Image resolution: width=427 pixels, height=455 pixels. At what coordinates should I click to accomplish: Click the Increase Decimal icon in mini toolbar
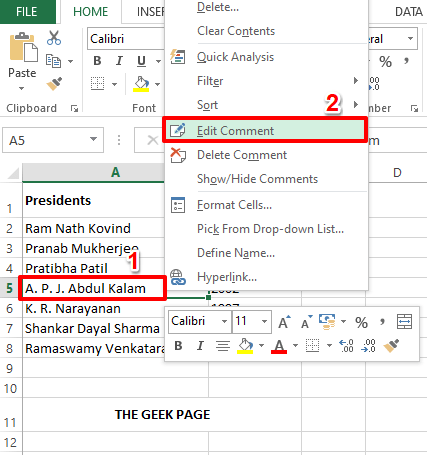click(x=346, y=346)
